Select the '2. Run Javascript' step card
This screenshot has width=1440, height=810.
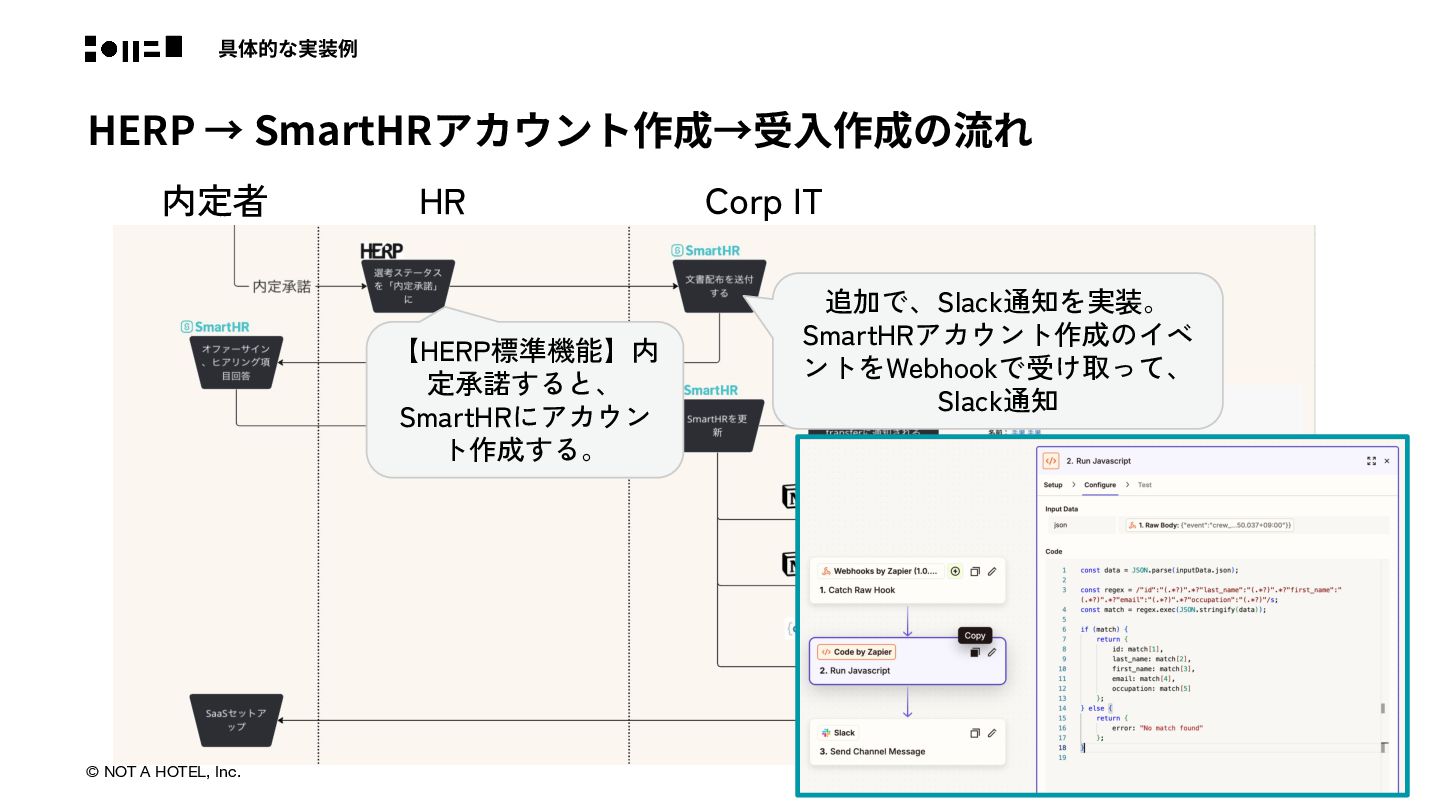coord(907,661)
